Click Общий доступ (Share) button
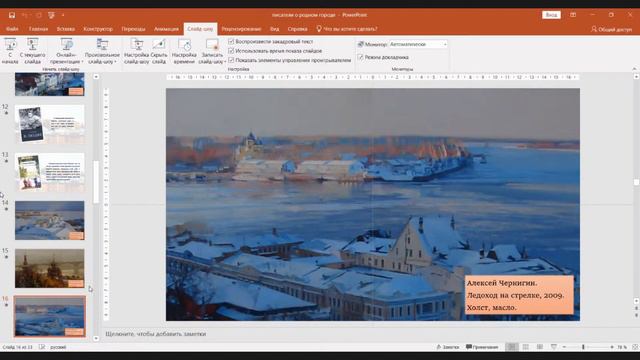This screenshot has height=360, width=640. pos(611,29)
